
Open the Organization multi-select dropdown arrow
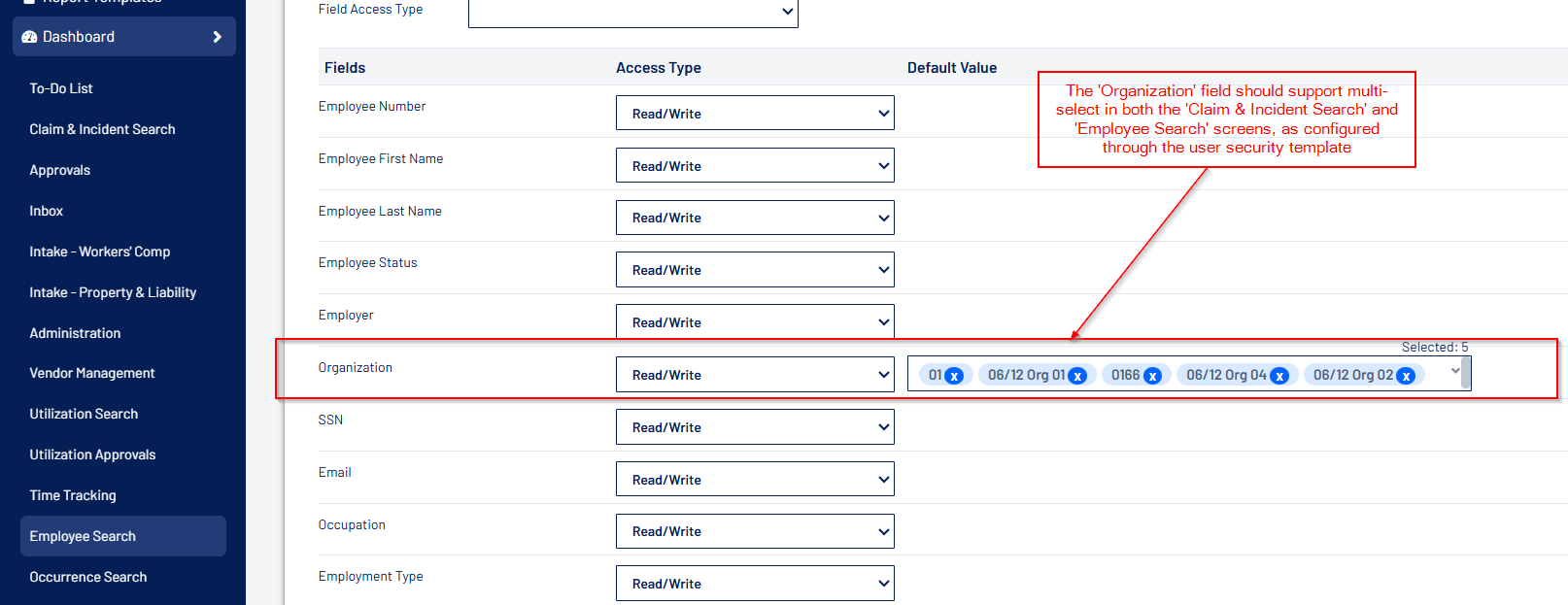[1454, 370]
